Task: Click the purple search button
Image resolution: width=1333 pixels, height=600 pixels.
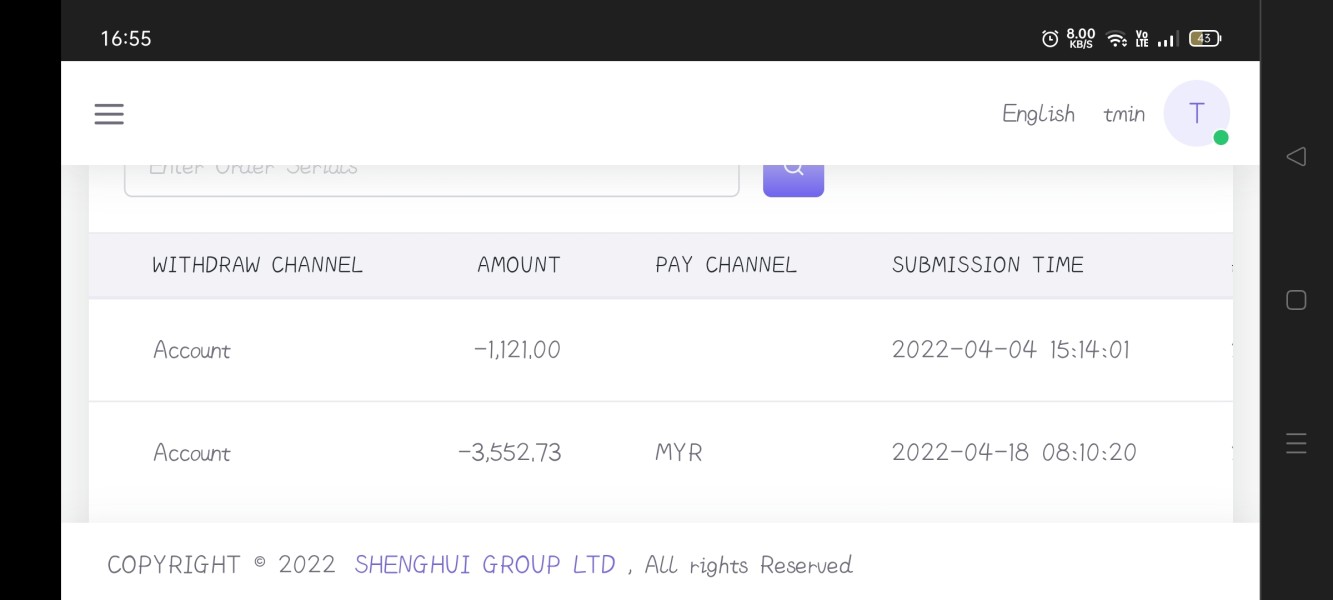Action: [x=793, y=175]
